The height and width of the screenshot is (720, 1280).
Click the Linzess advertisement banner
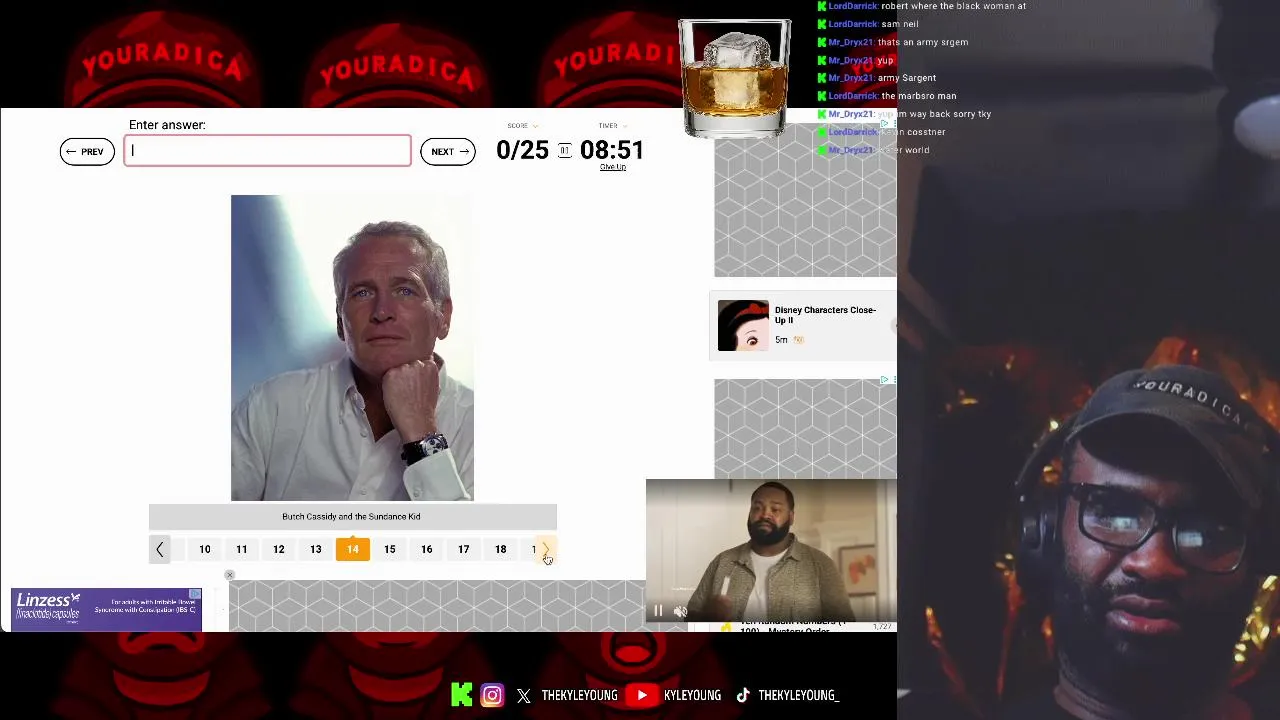tap(106, 610)
